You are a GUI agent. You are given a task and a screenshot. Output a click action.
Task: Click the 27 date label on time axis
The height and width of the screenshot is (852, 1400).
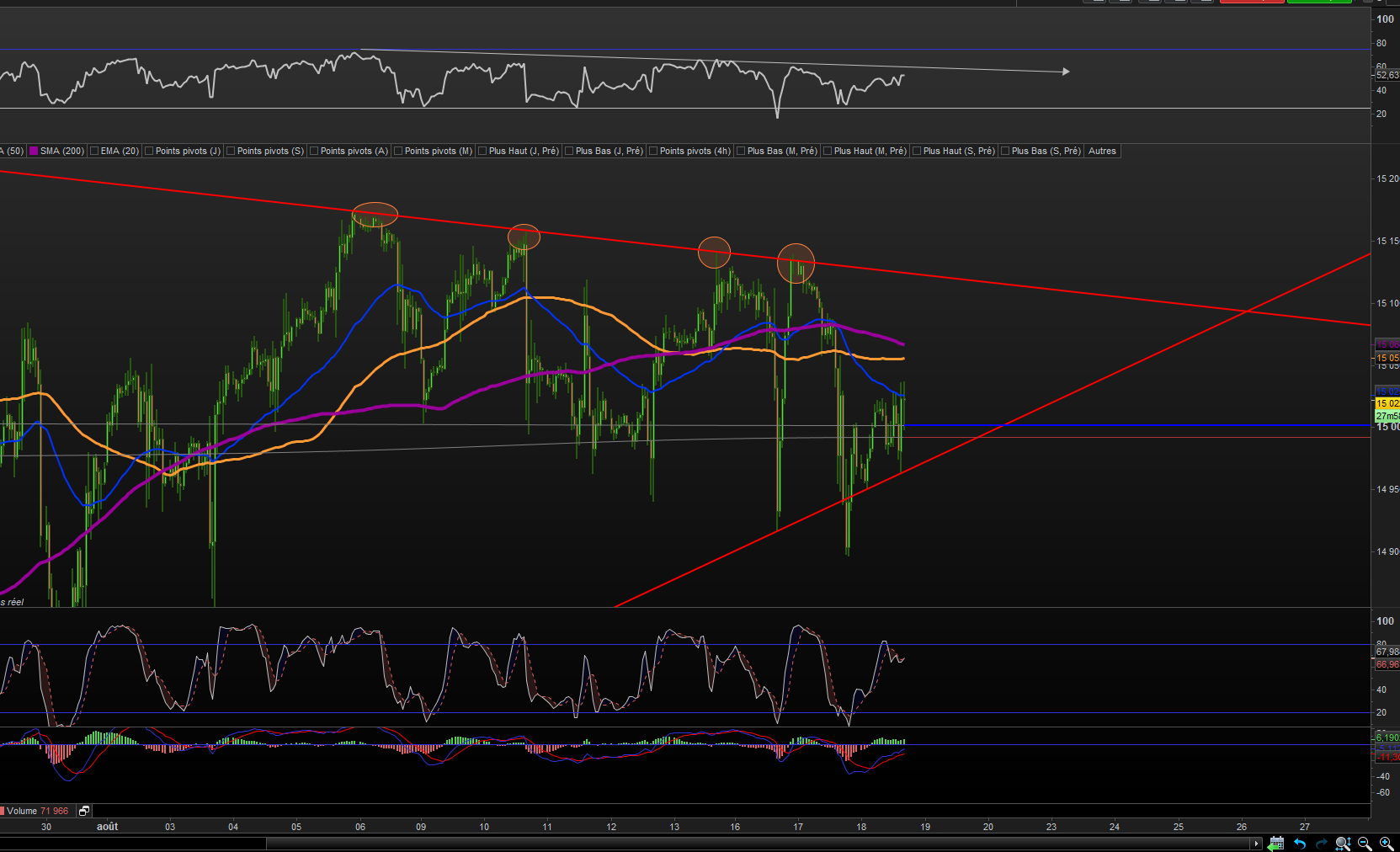(x=1305, y=827)
